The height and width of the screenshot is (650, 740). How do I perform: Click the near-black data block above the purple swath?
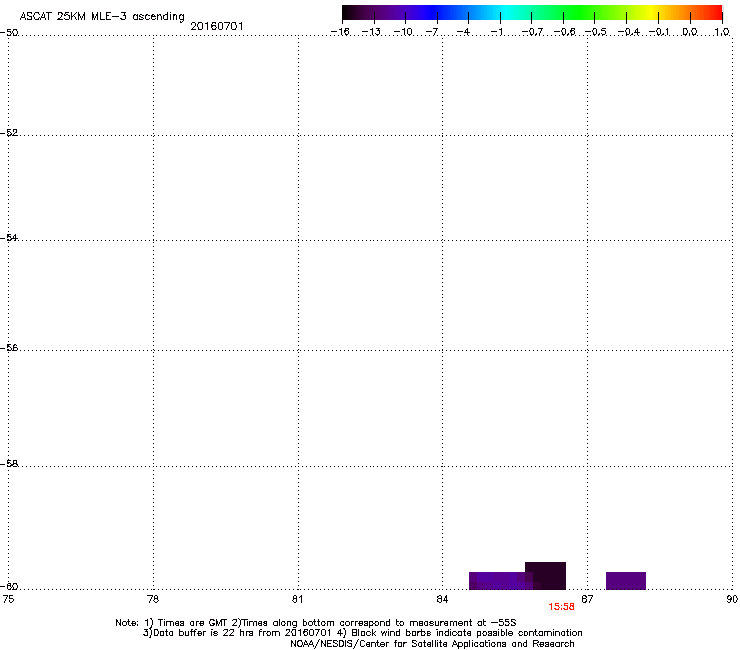click(545, 575)
